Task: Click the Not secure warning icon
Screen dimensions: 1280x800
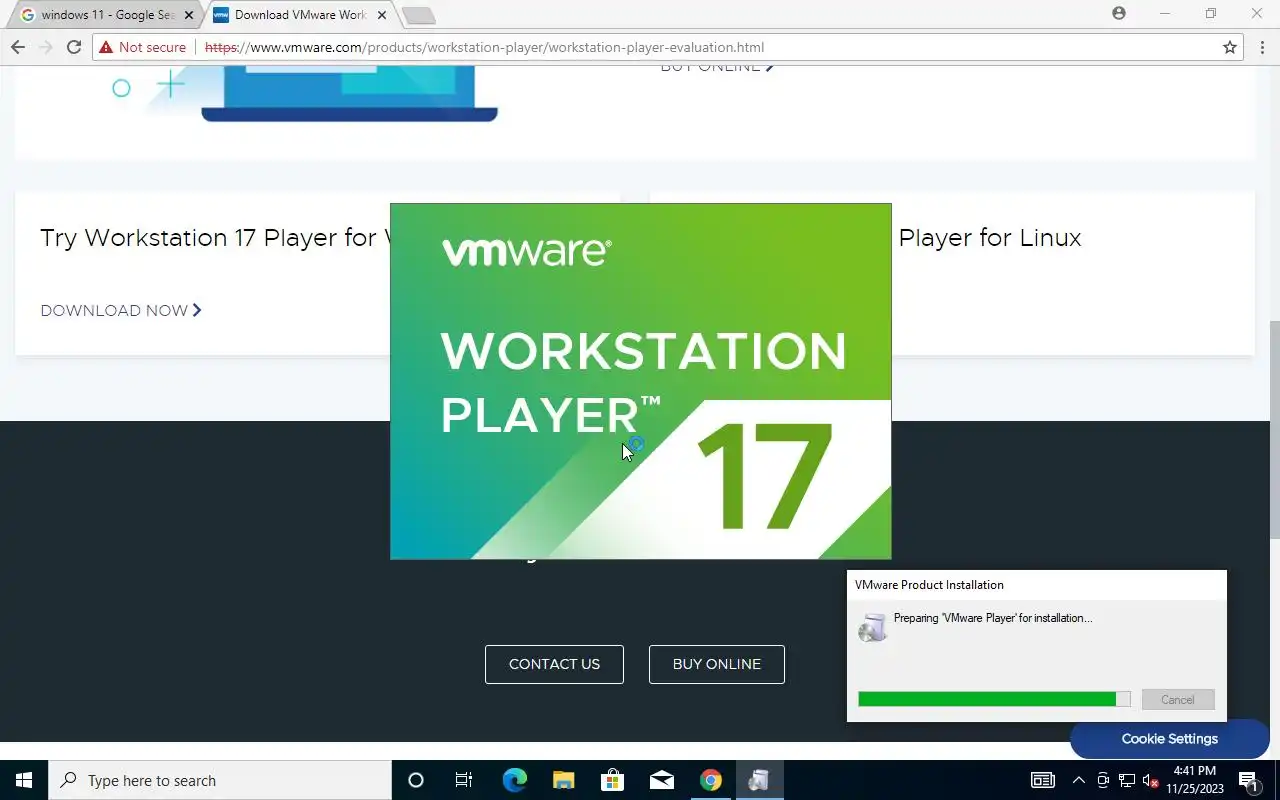Action: pyautogui.click(x=106, y=47)
